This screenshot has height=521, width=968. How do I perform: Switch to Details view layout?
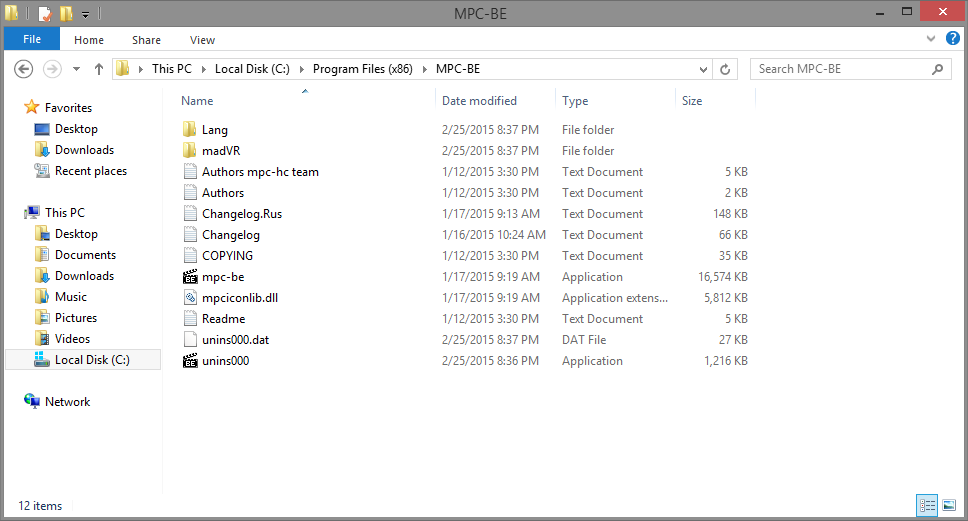click(x=927, y=506)
